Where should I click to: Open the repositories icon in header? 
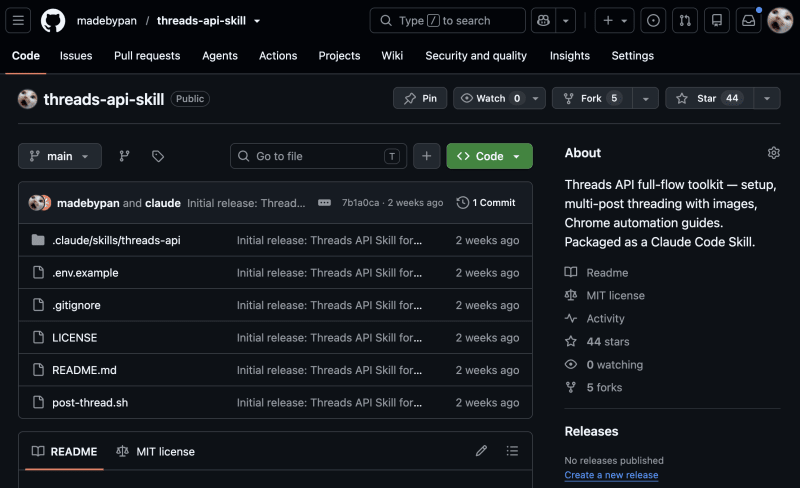[717, 20]
